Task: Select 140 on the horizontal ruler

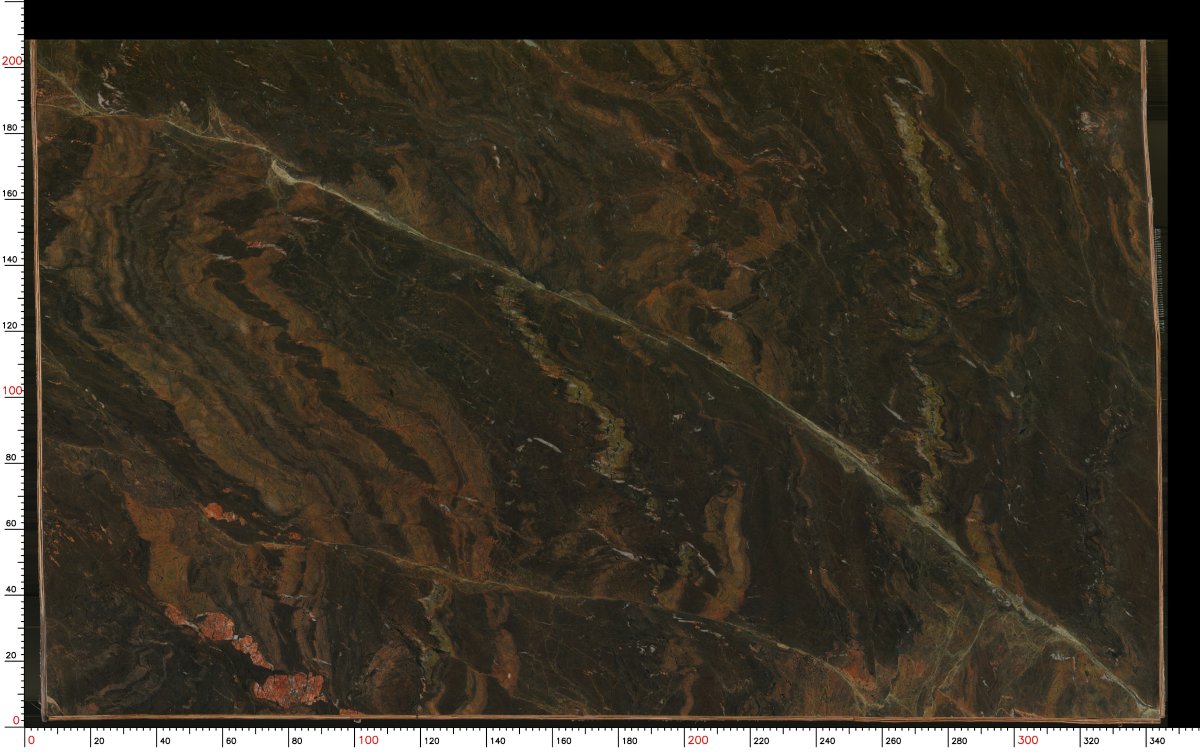Action: [x=500, y=741]
